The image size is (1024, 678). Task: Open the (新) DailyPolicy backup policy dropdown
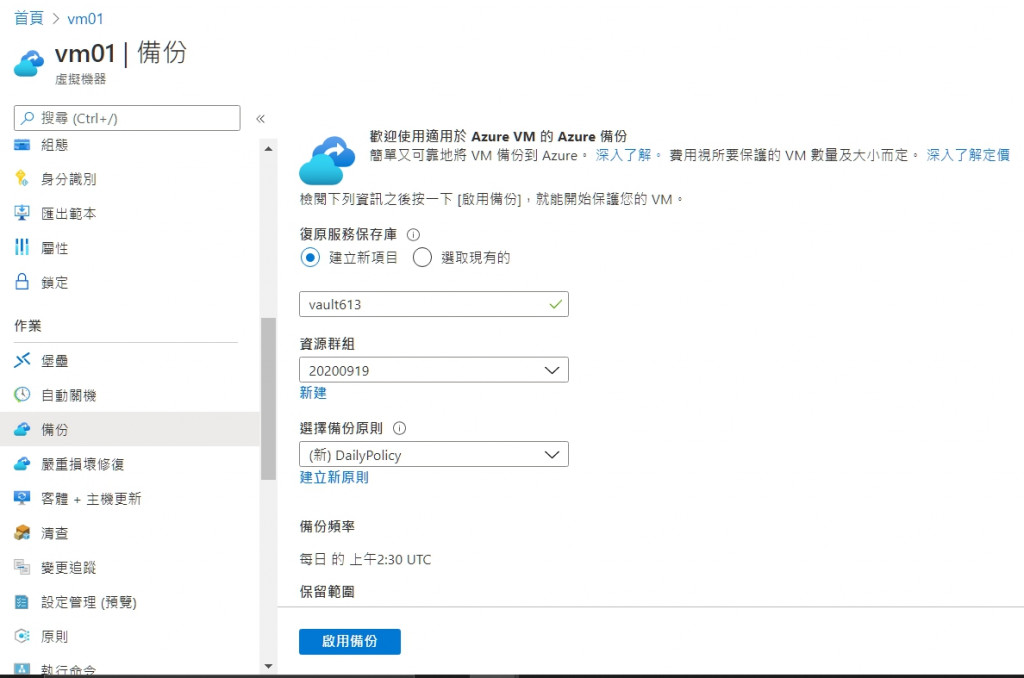pyautogui.click(x=434, y=455)
